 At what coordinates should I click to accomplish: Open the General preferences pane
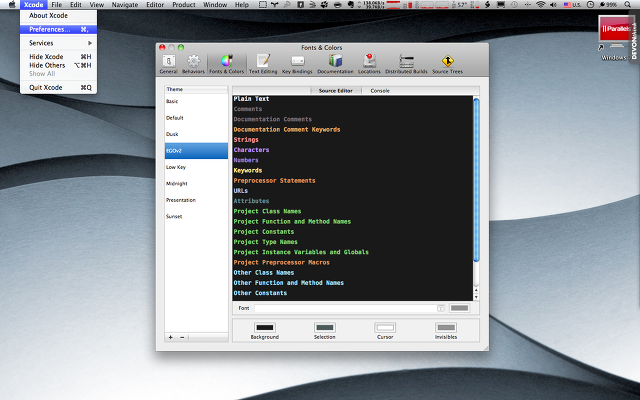[169, 64]
